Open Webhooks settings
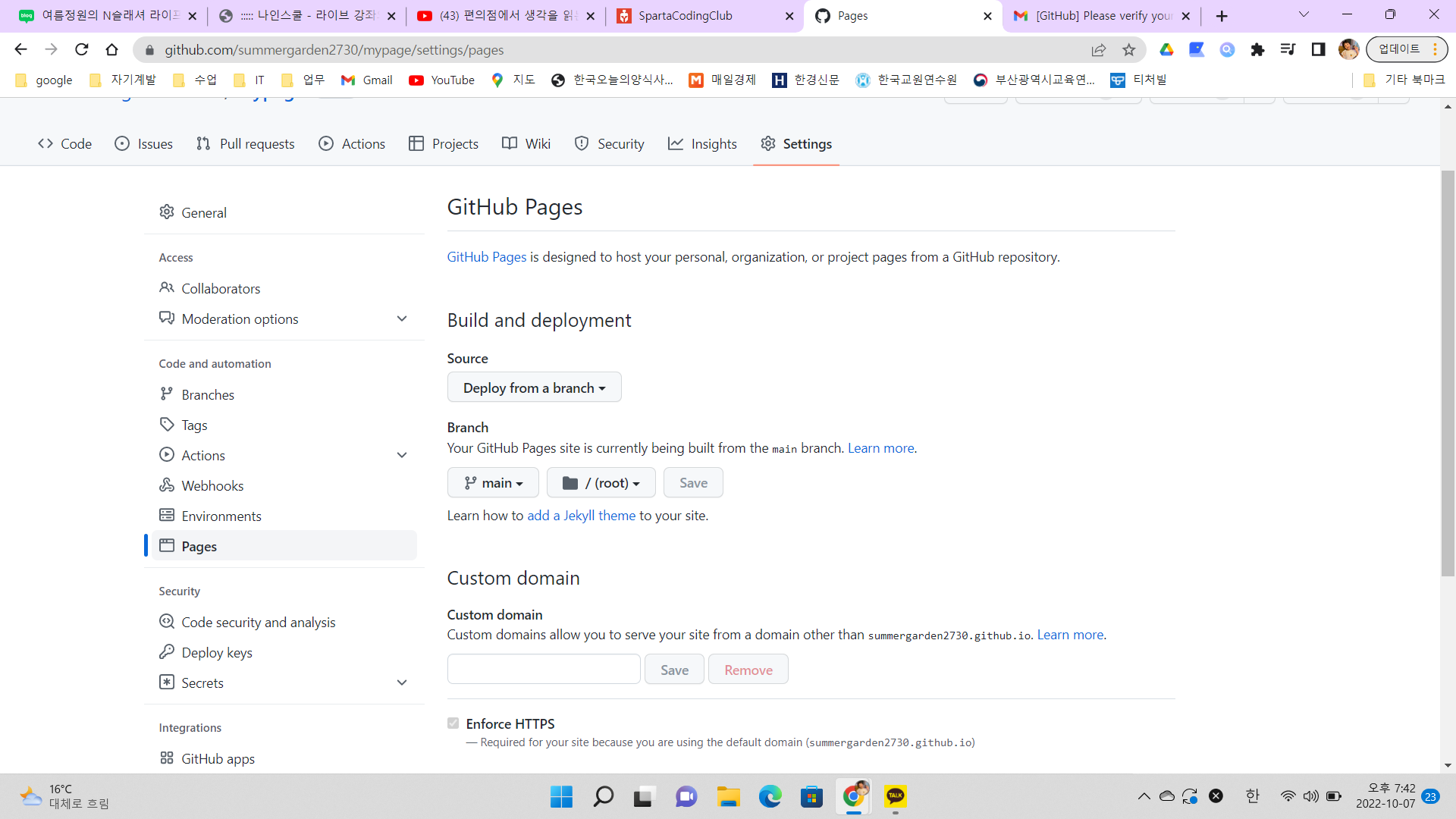 point(284,486)
